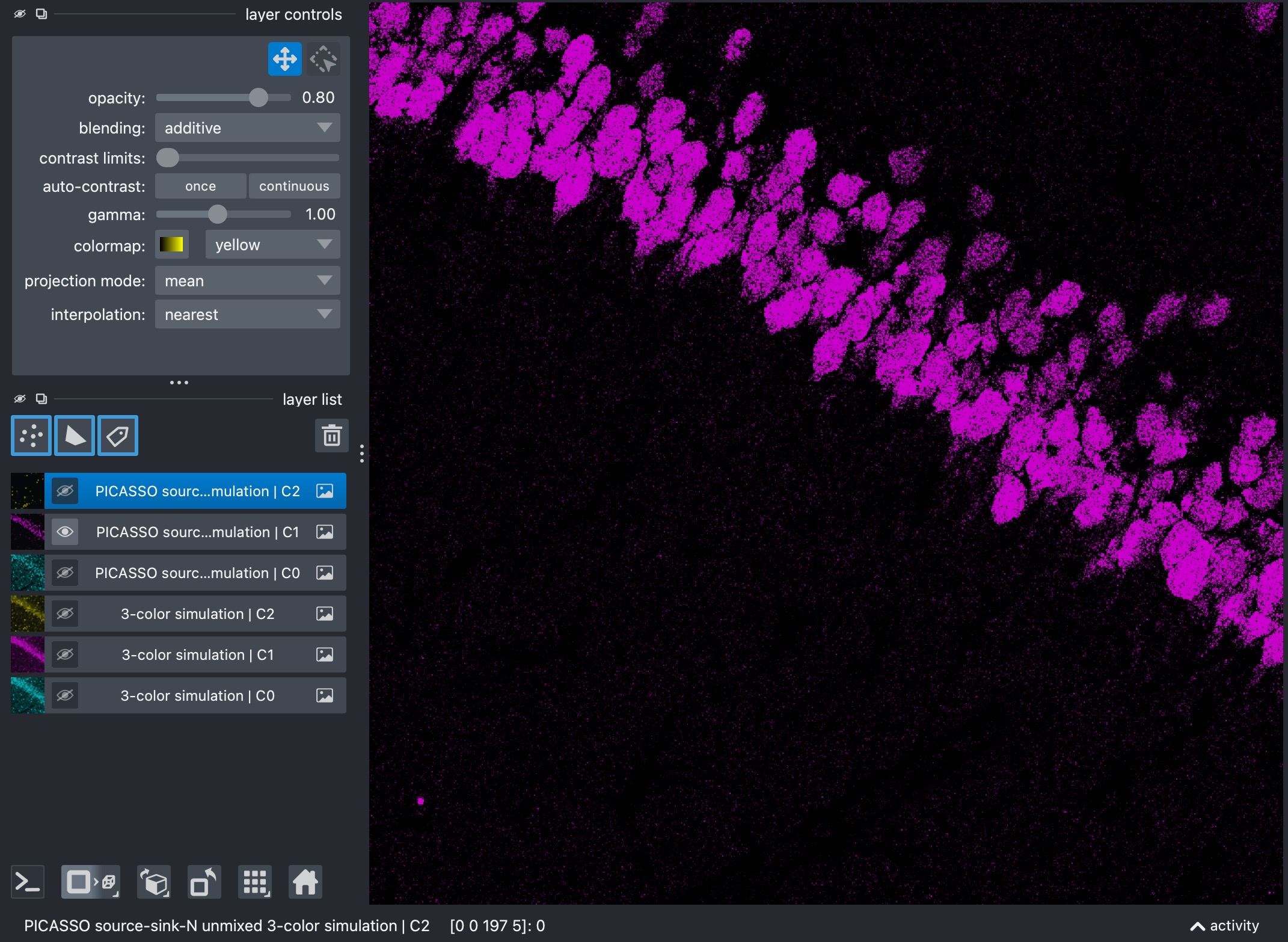
Task: Expand the activity panel
Action: click(x=1224, y=926)
